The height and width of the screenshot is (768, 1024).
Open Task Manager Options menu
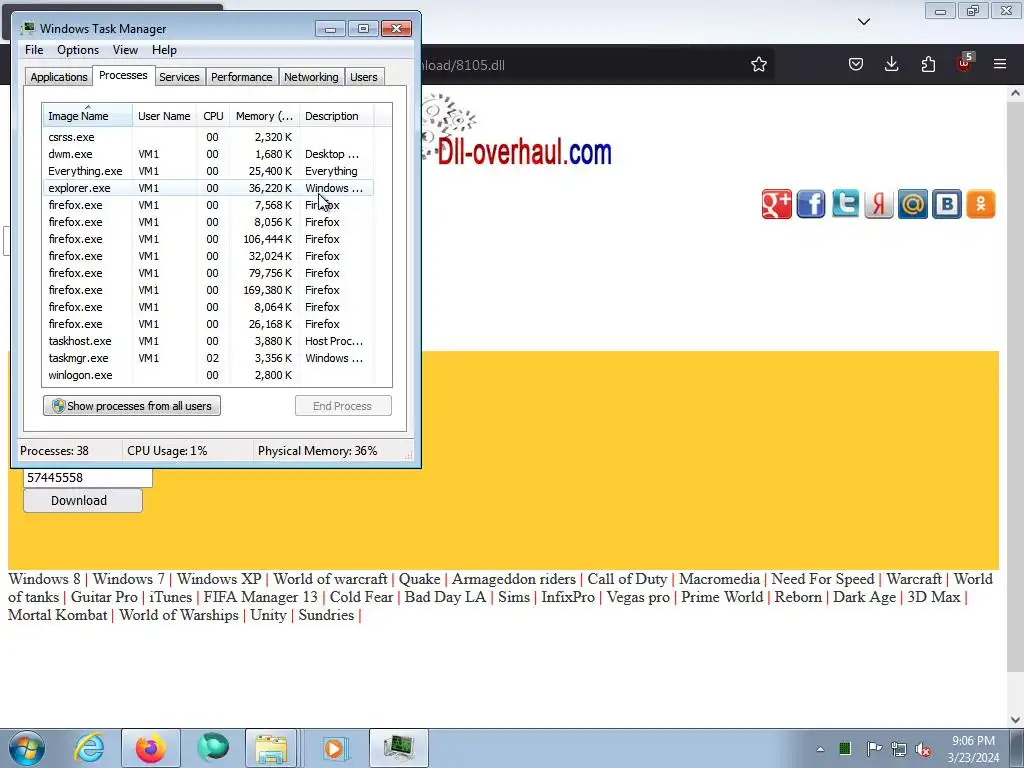(78, 50)
